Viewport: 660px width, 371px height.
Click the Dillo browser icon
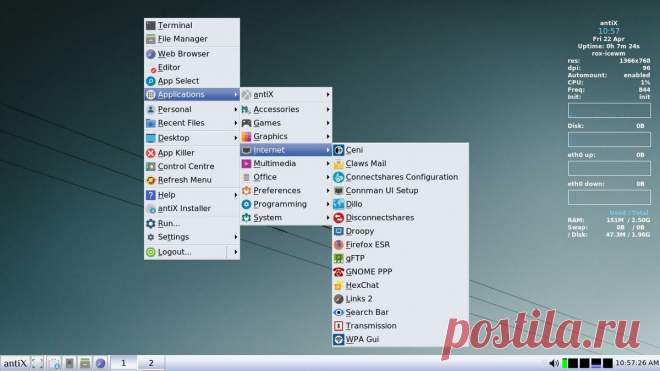tap(338, 204)
